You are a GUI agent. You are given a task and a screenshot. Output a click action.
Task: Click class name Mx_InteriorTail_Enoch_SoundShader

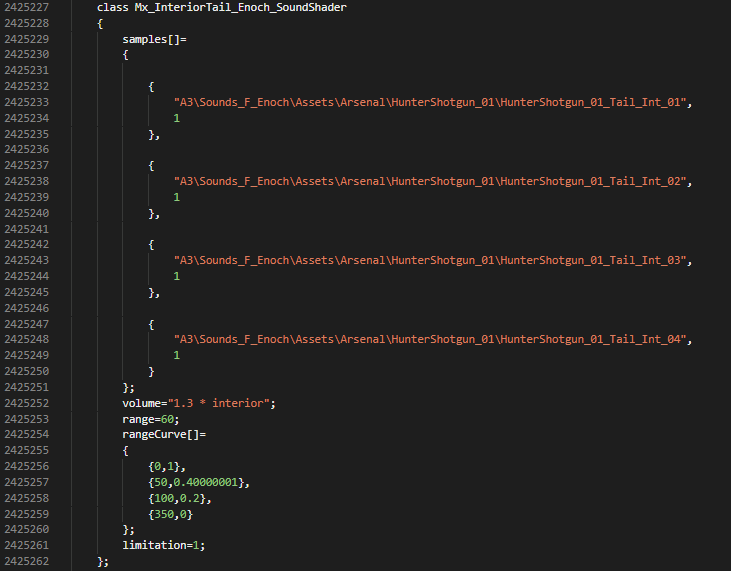click(x=241, y=7)
